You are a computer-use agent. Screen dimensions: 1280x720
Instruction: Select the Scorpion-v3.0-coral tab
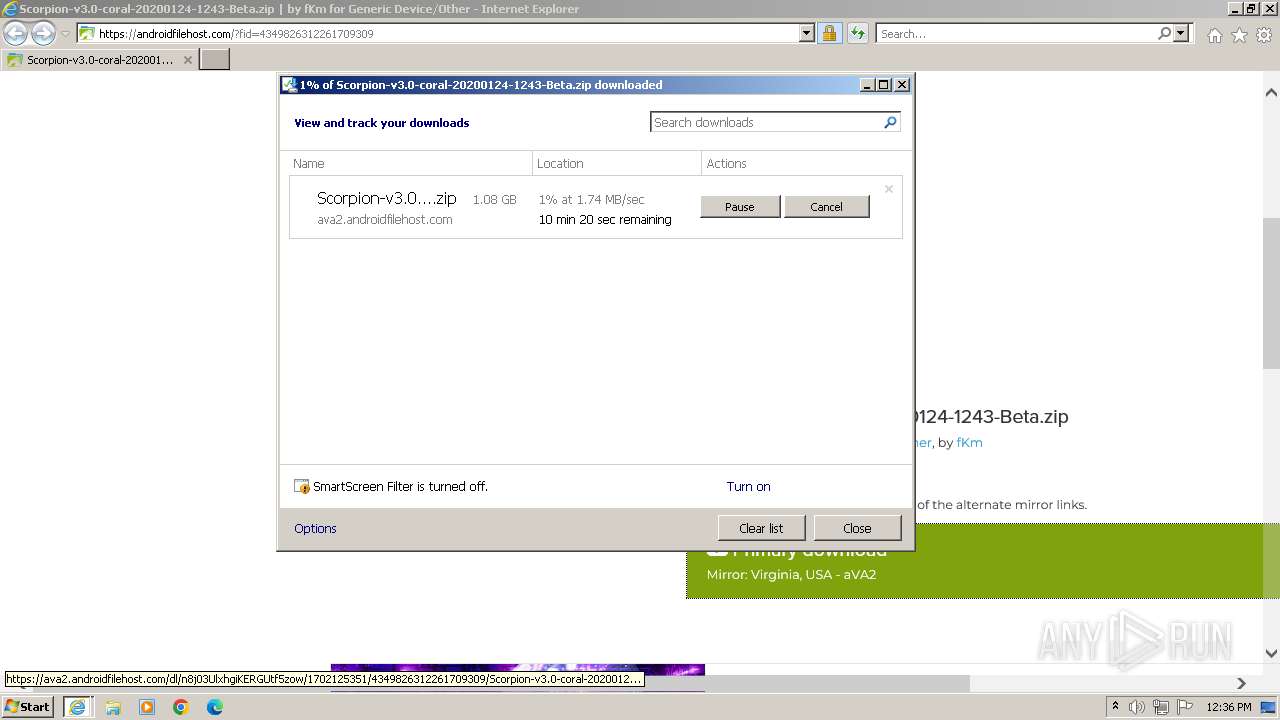click(x=99, y=60)
